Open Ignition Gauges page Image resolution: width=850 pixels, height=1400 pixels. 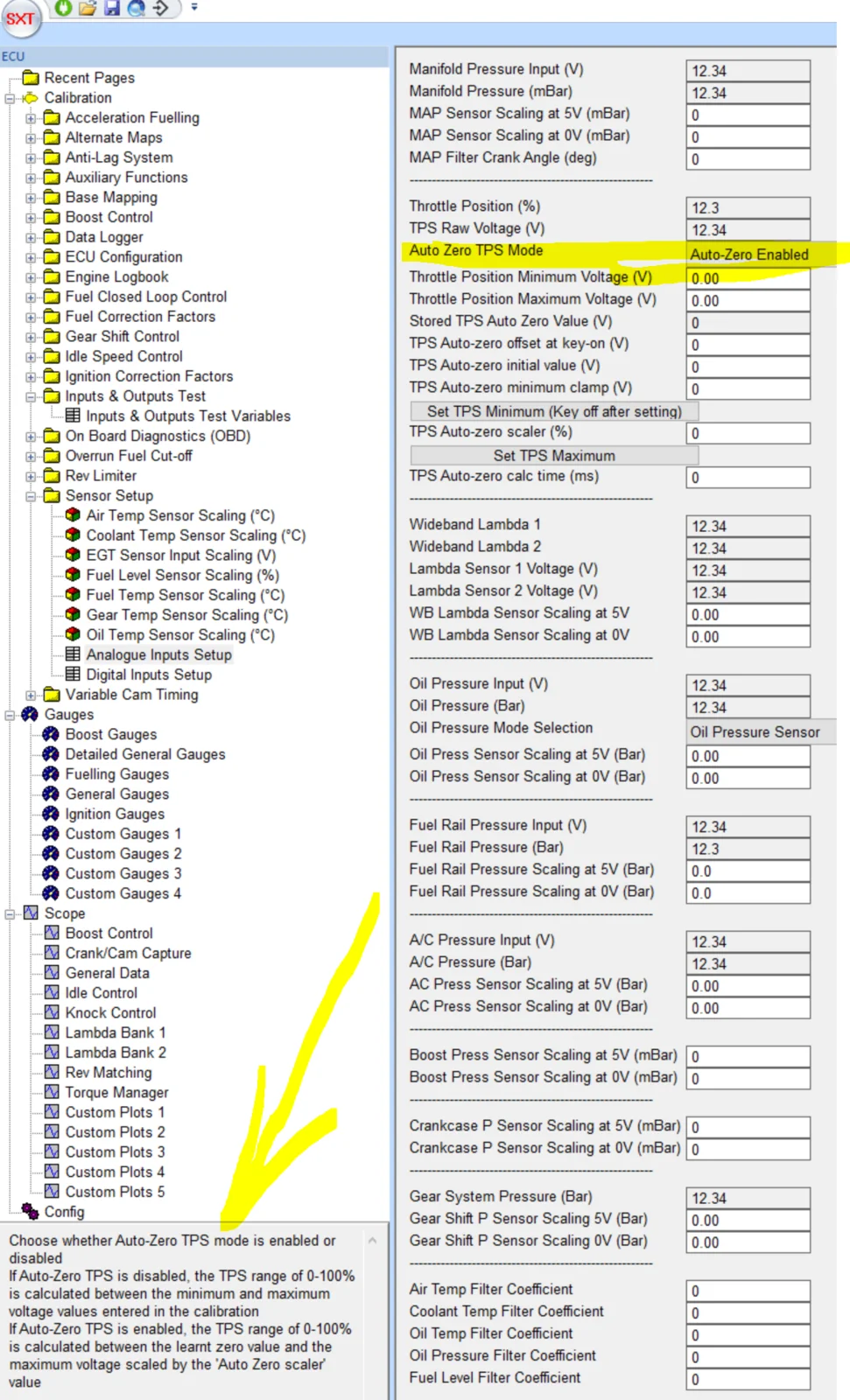pyautogui.click(x=115, y=814)
